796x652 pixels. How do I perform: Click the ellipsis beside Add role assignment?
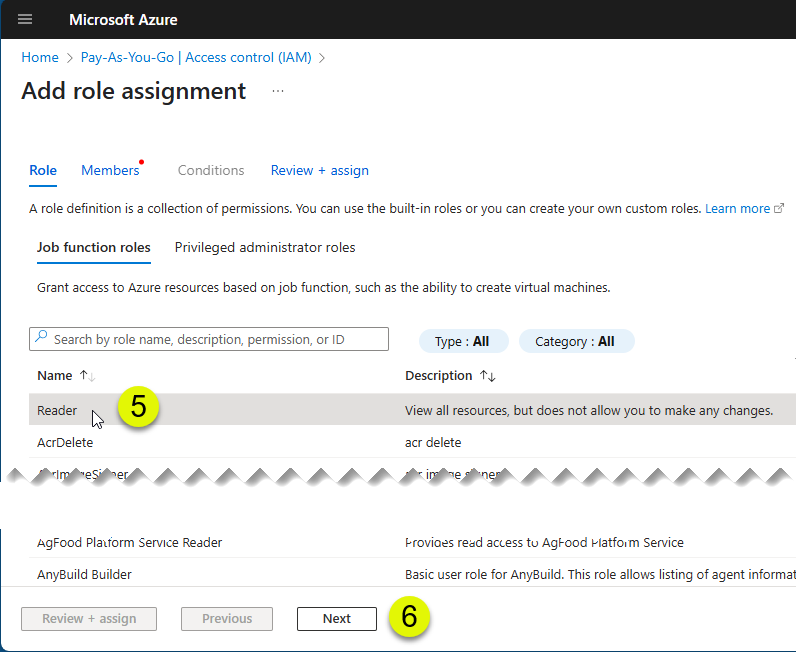(278, 91)
